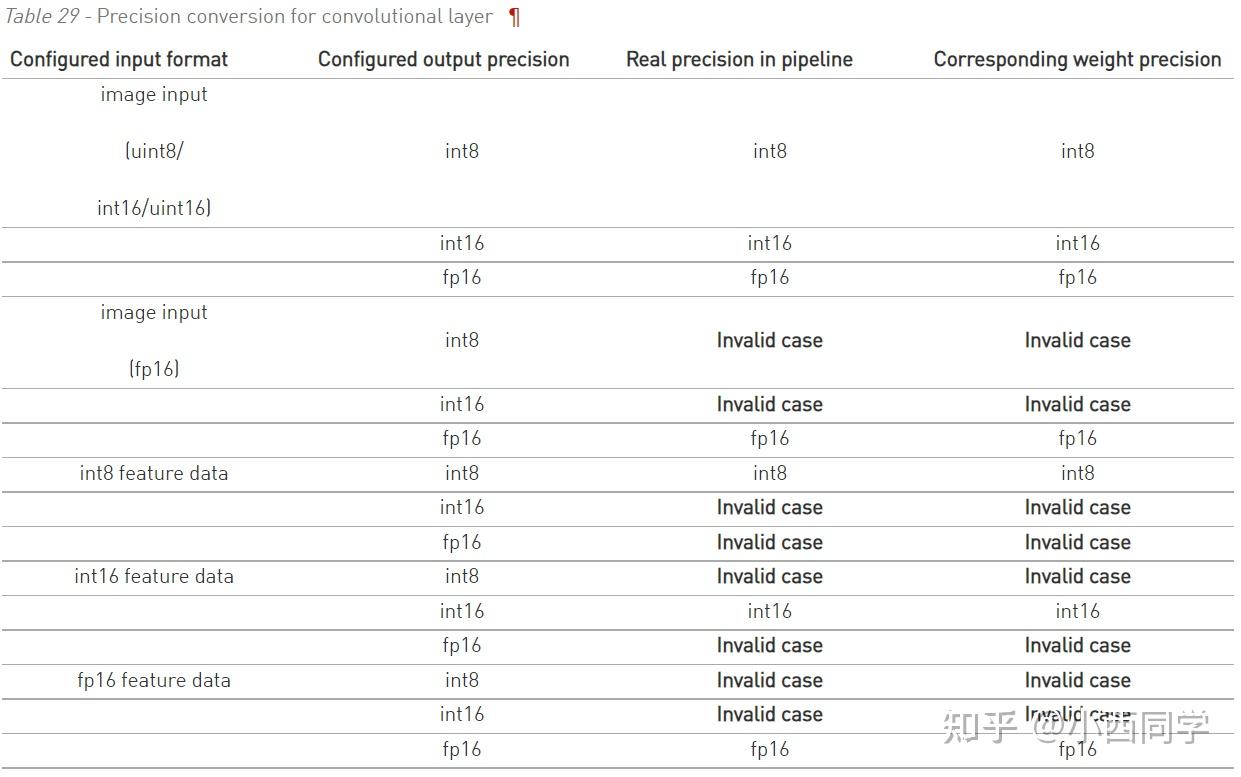Click real precision 'Invalid case' in image input (fp16) row
Viewport: 1241px width, 777px height.
[x=769, y=340]
